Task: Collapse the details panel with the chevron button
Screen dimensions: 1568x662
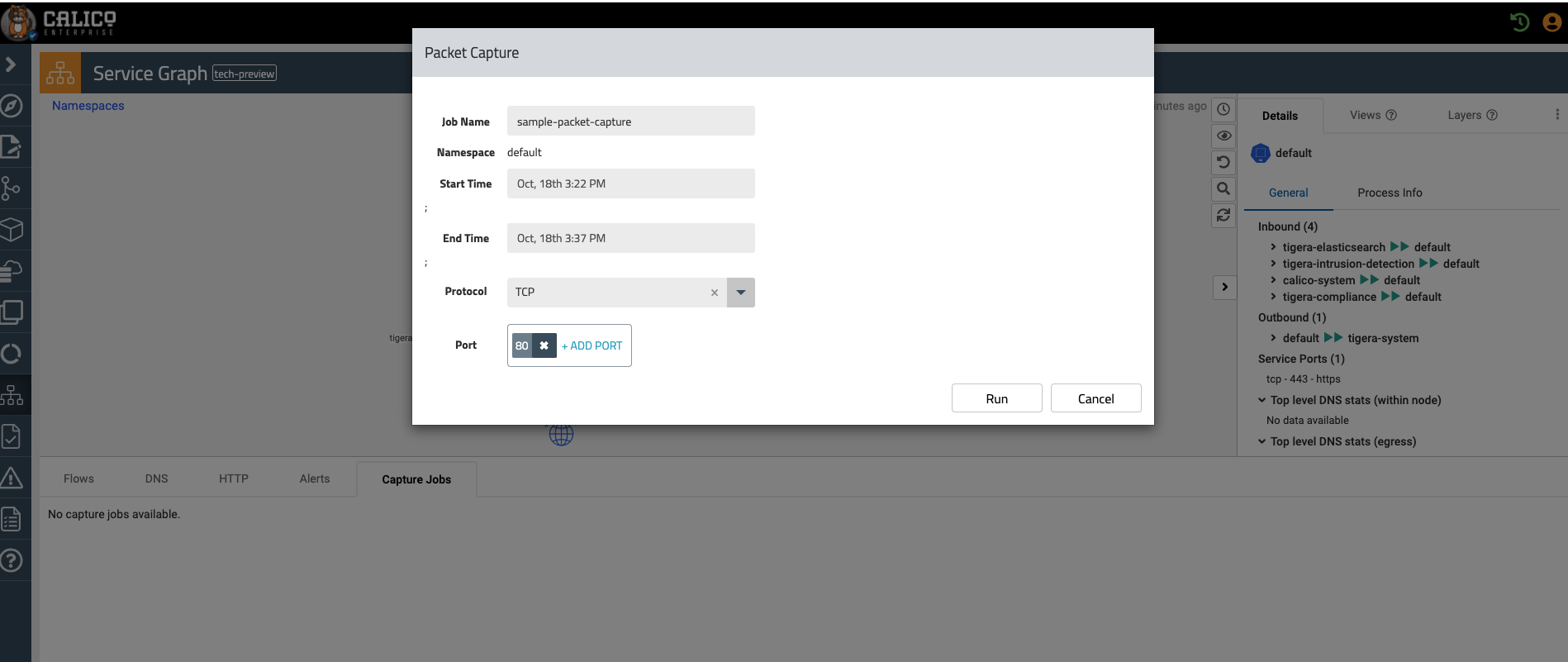Action: coord(1224,287)
